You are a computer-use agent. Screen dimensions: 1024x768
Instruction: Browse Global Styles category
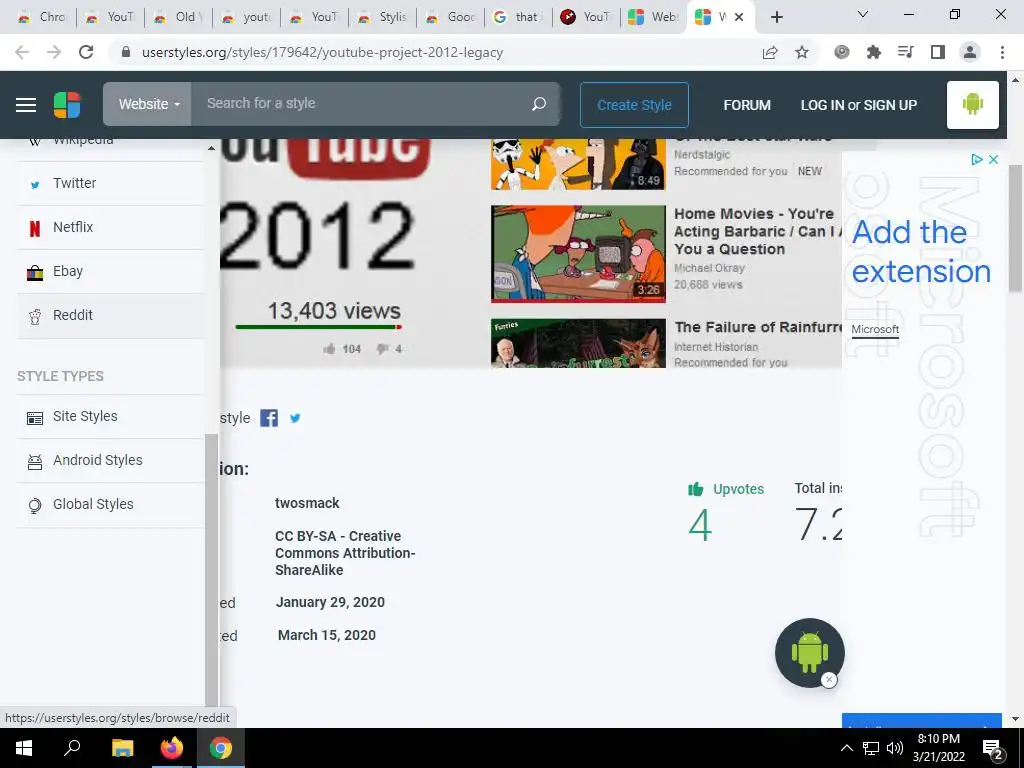(x=110, y=505)
